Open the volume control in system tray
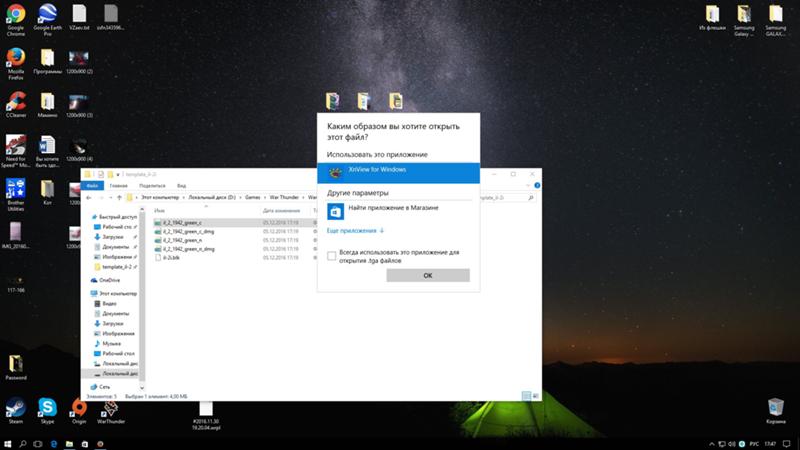Screen dimensions: 800x450 point(732,444)
